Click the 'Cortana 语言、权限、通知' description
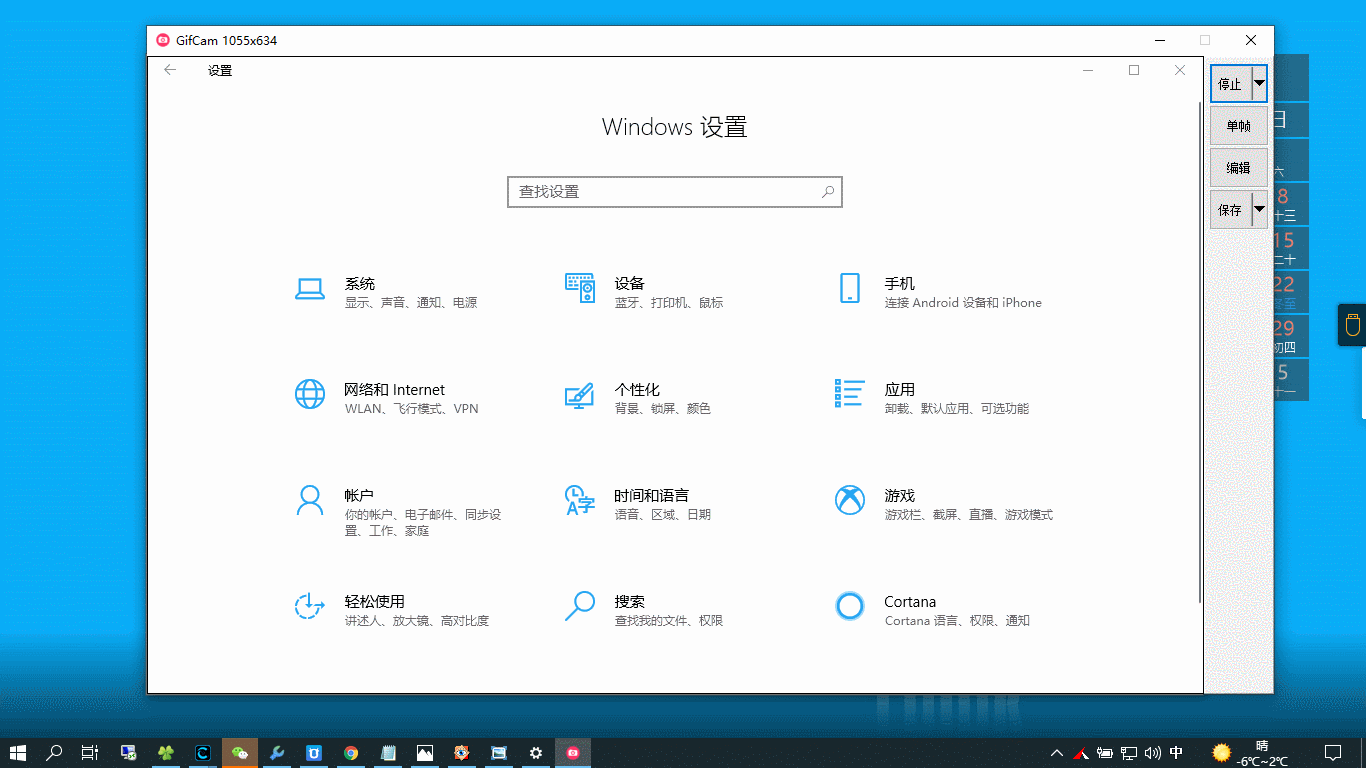The image size is (1366, 768). [957, 621]
